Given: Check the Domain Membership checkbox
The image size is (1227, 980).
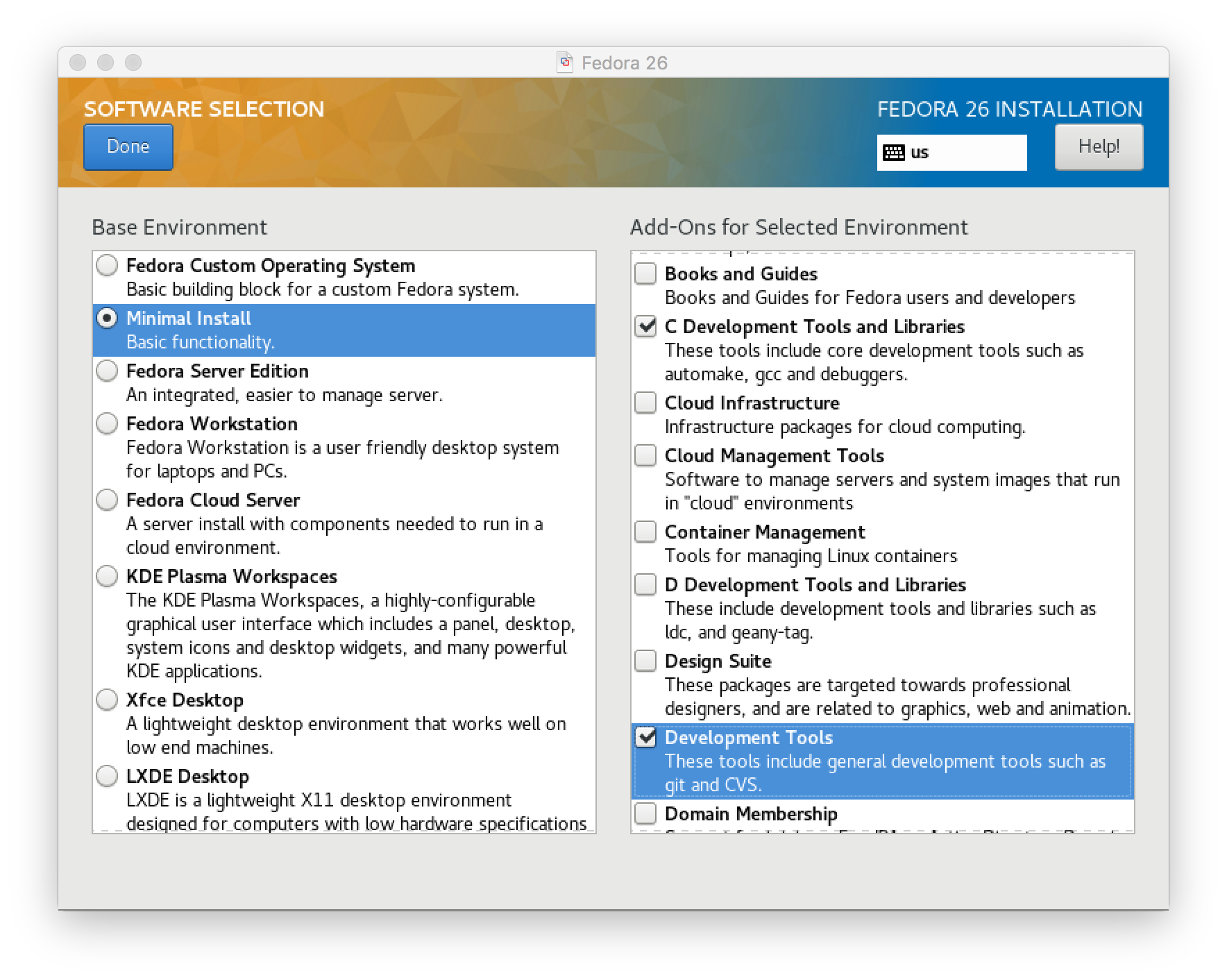Looking at the screenshot, I should click(645, 813).
